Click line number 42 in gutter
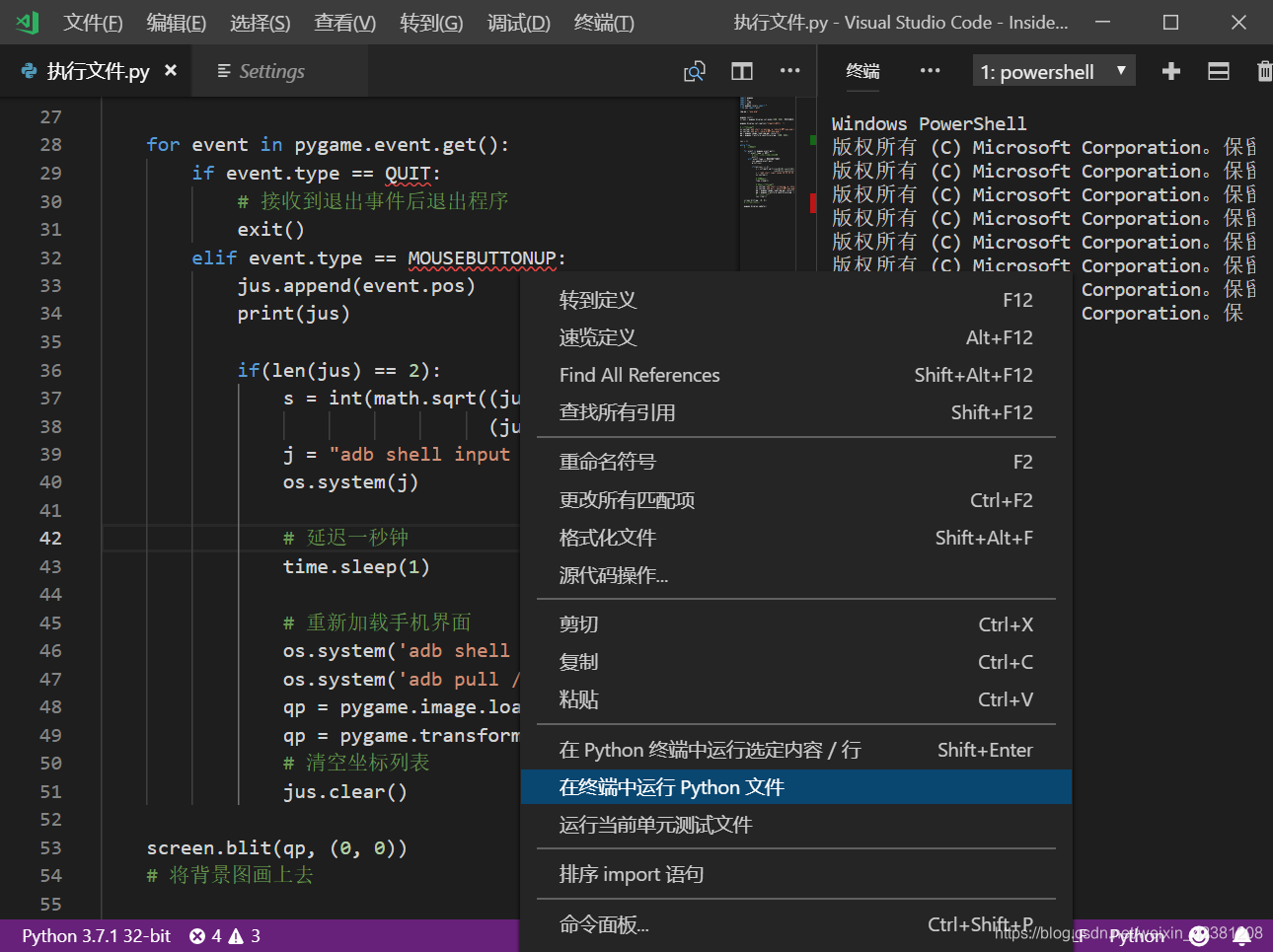 (50, 538)
